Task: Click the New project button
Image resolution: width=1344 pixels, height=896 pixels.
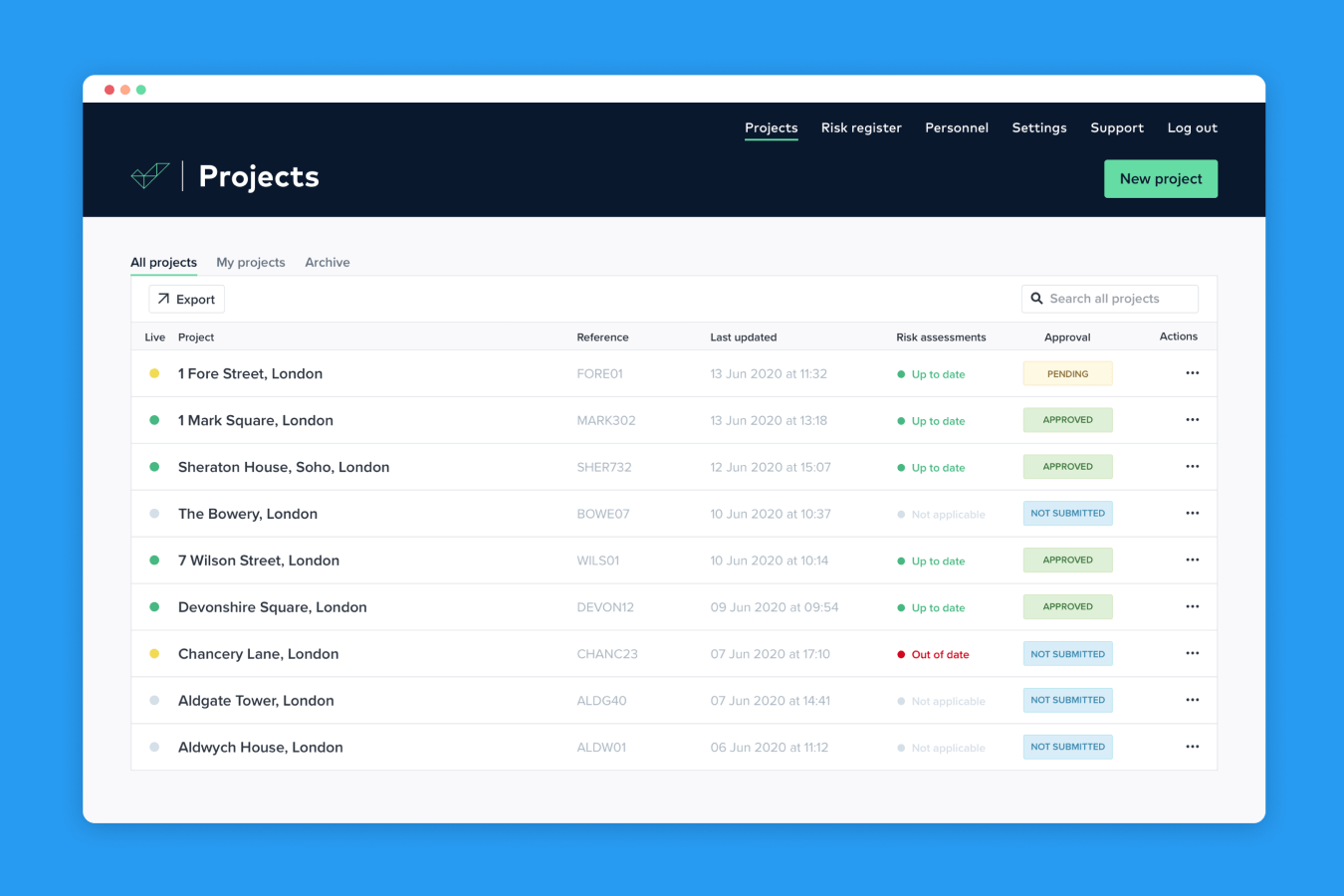Action: coord(1161,179)
